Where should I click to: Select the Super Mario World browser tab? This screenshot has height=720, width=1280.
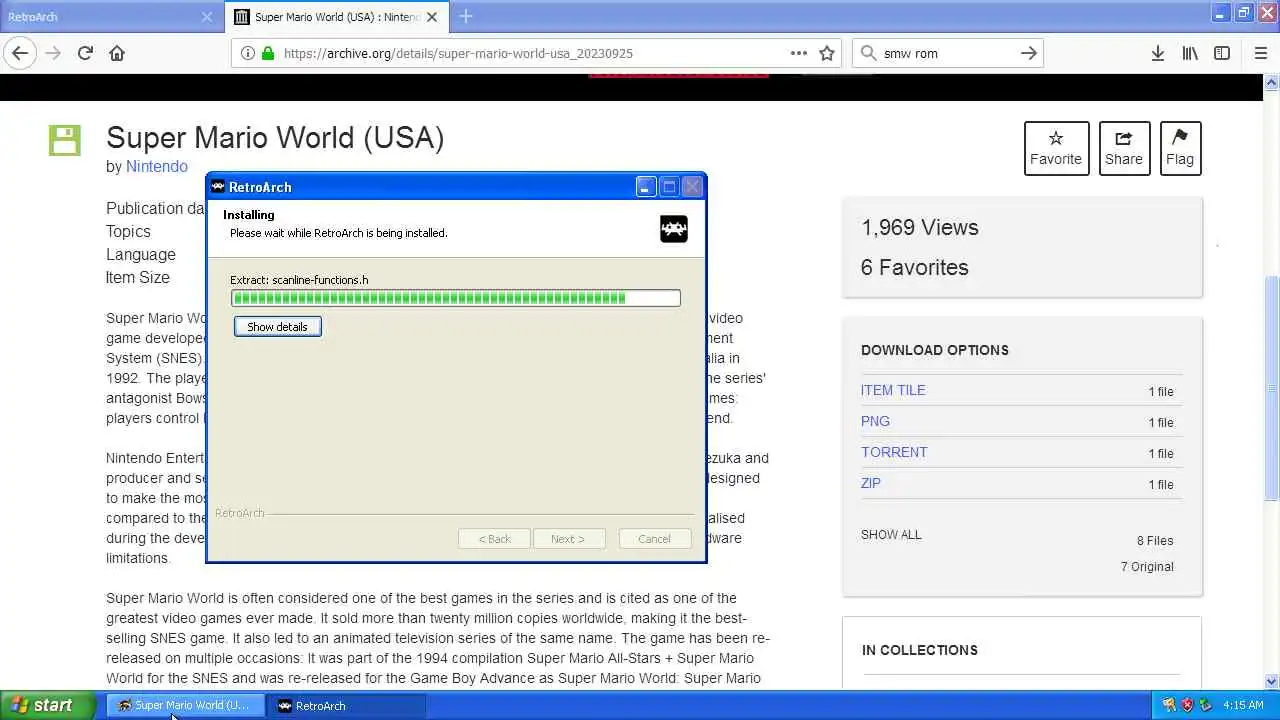[x=337, y=17]
